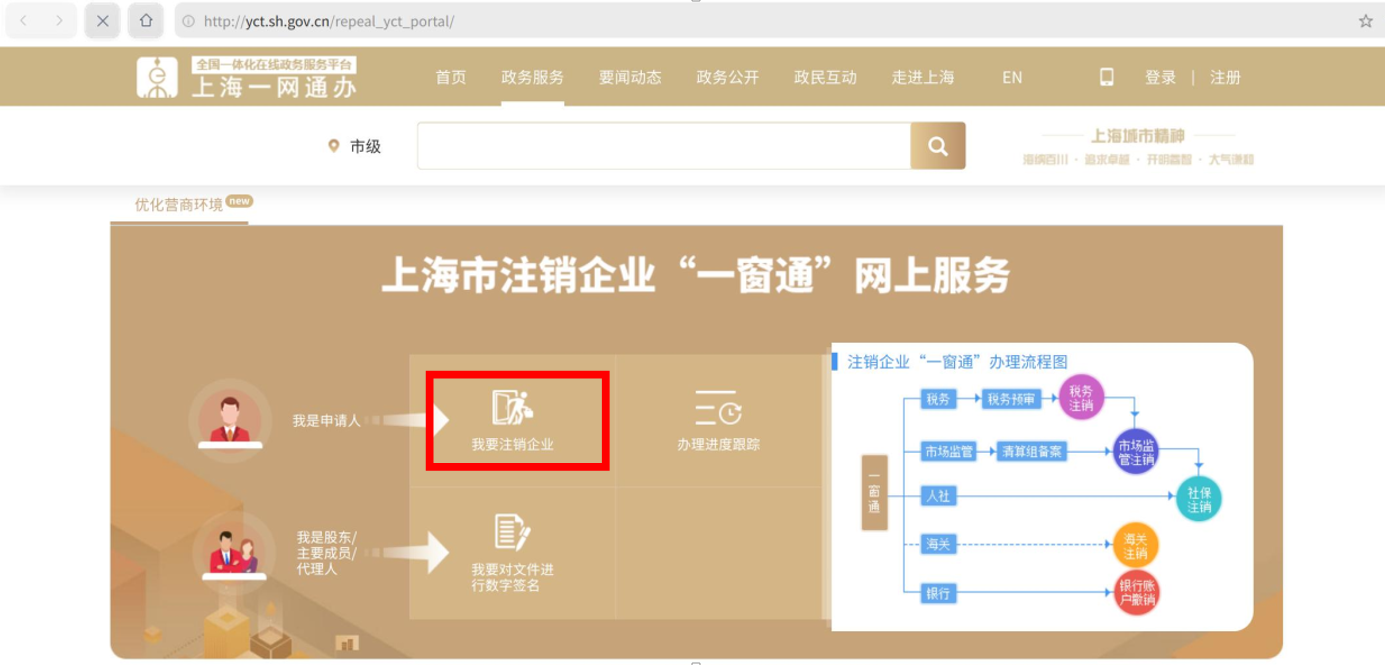Bookmark page with star icon

point(1365,21)
